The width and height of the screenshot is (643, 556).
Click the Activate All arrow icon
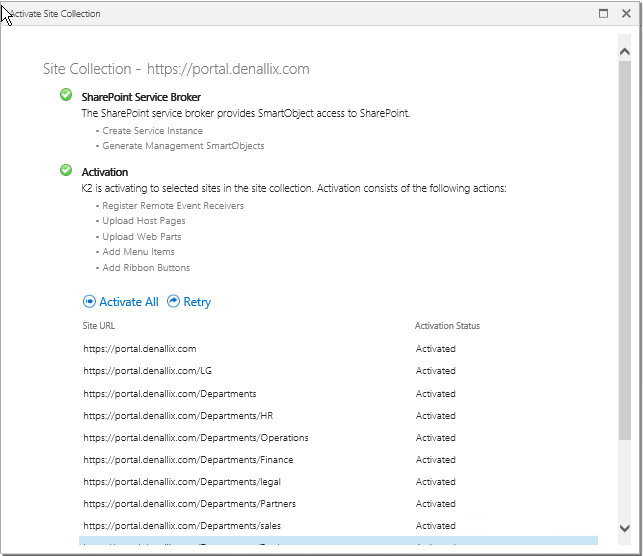(89, 302)
